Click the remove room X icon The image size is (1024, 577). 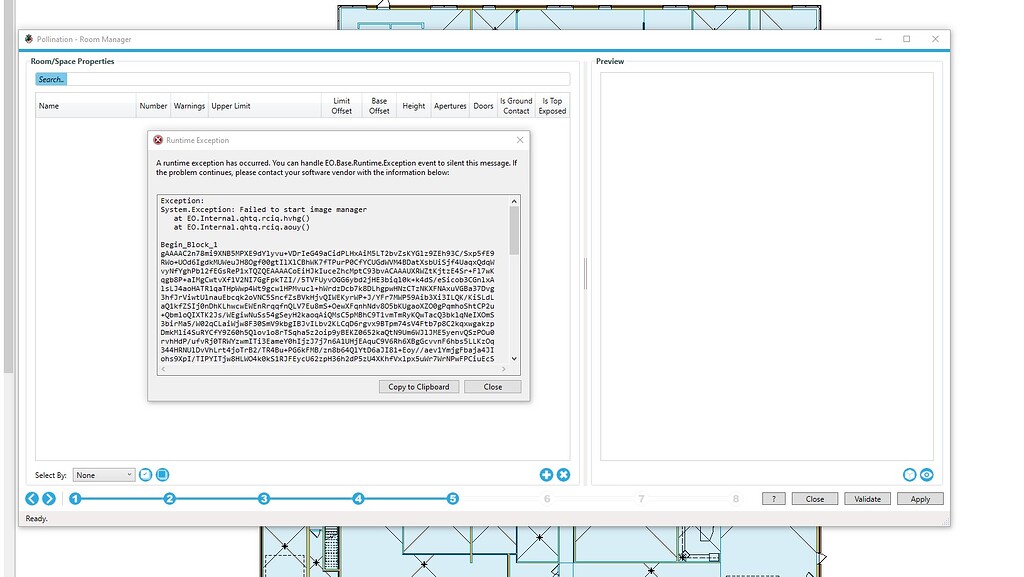pos(563,474)
